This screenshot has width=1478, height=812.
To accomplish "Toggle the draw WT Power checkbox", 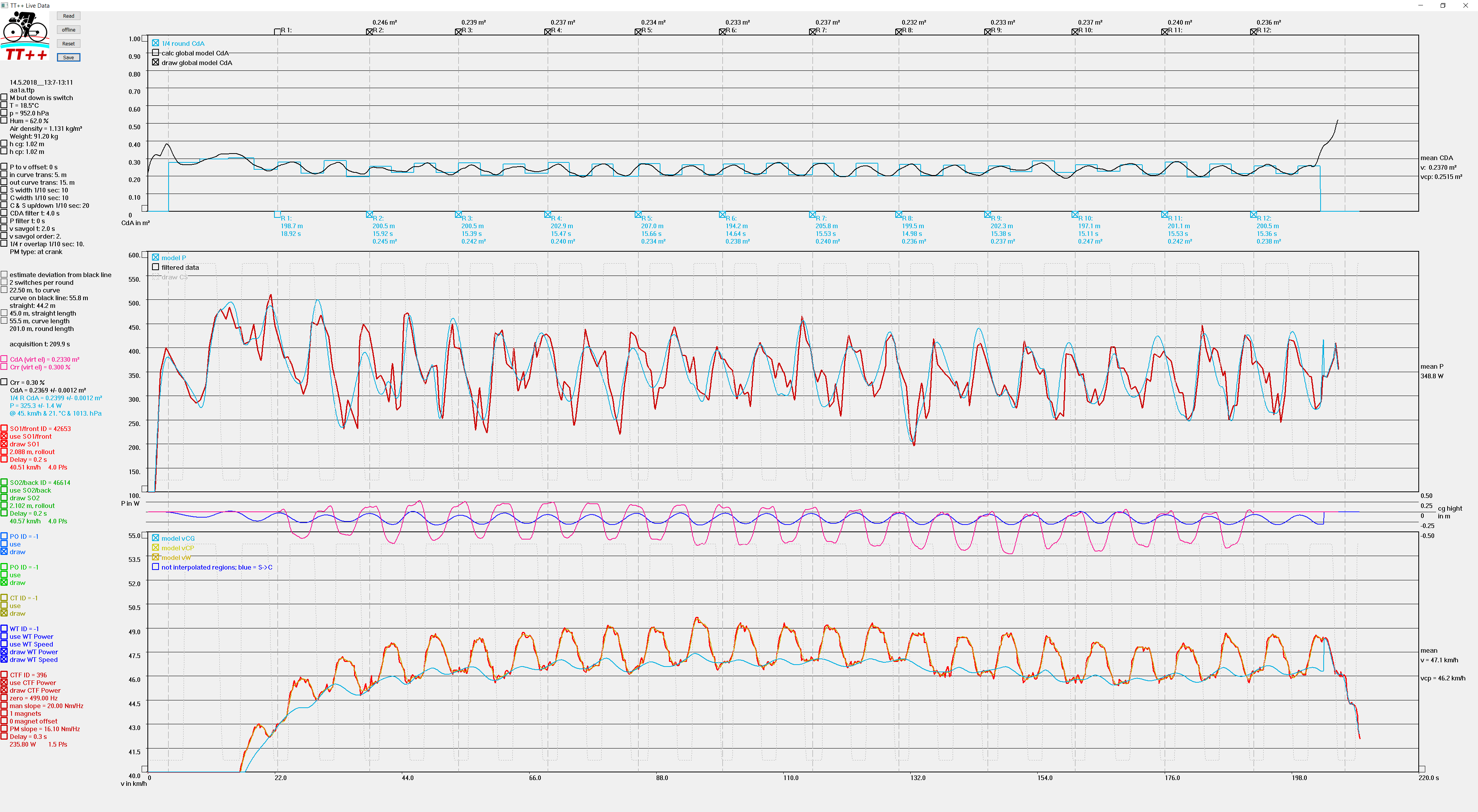I will pos(4,652).
